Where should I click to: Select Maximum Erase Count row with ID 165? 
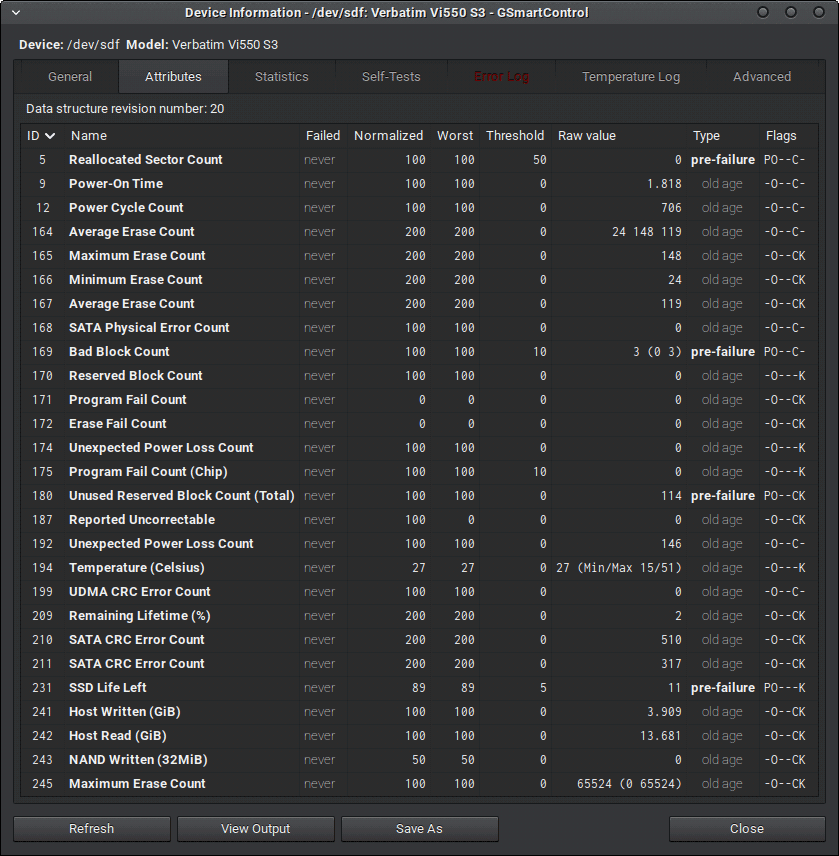(x=419, y=256)
